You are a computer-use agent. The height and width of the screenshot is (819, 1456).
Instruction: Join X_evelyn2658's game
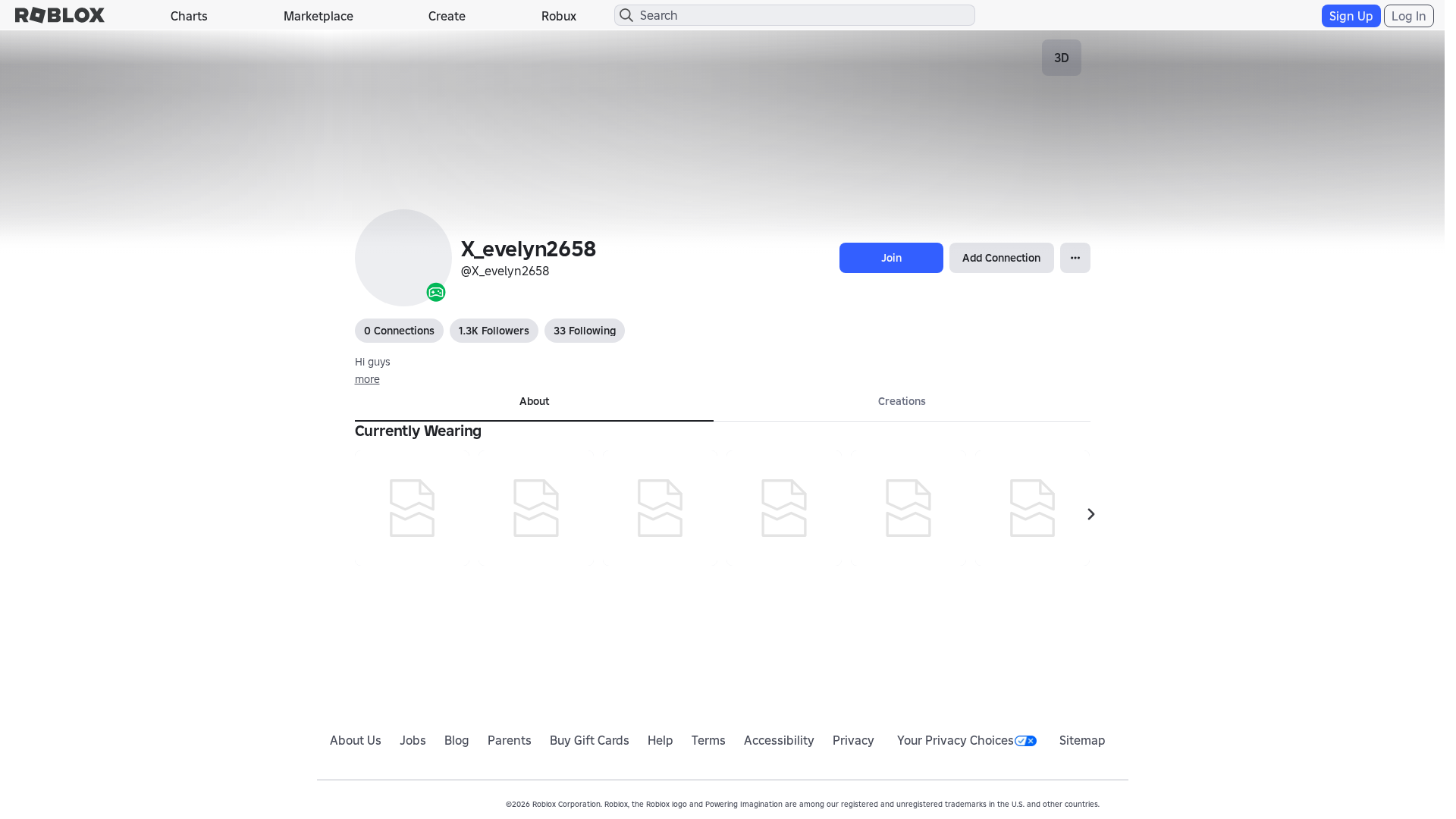[x=891, y=258]
